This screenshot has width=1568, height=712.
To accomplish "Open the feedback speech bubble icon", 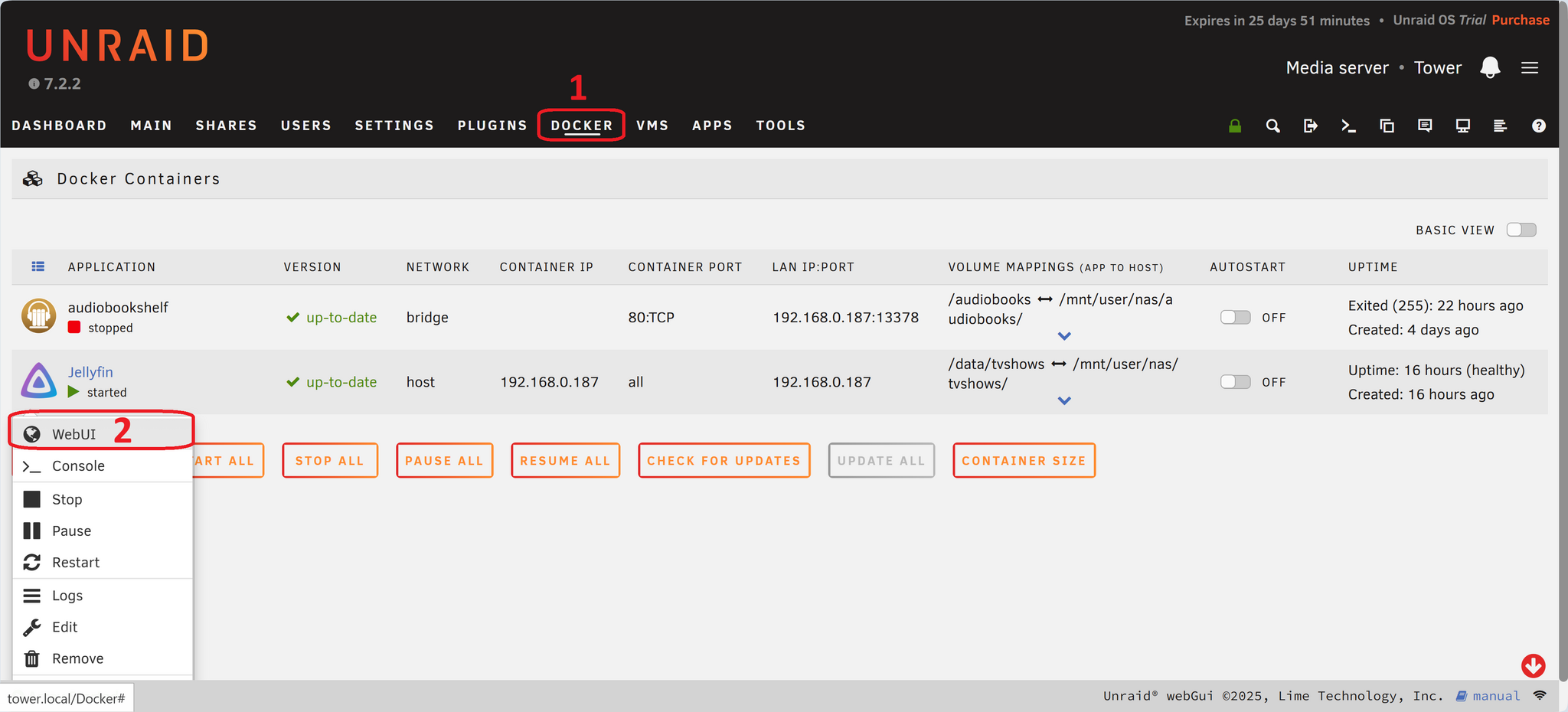I will coord(1425,126).
